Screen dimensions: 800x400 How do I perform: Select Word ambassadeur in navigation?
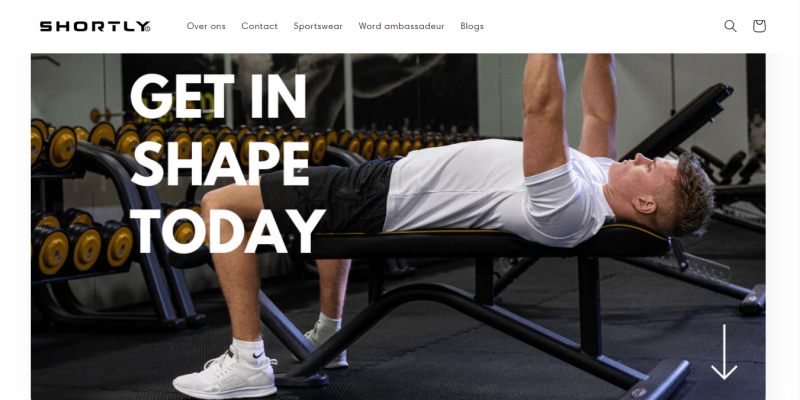[x=401, y=26]
